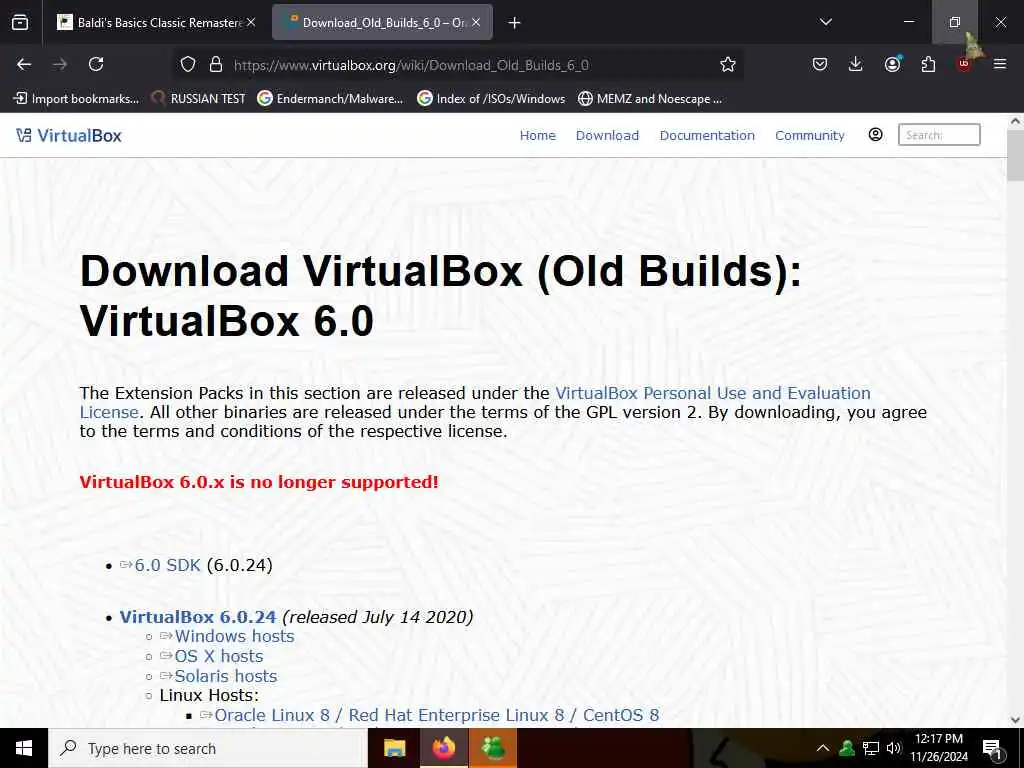
Task: Click the user account icon on site
Action: pyautogui.click(x=875, y=135)
